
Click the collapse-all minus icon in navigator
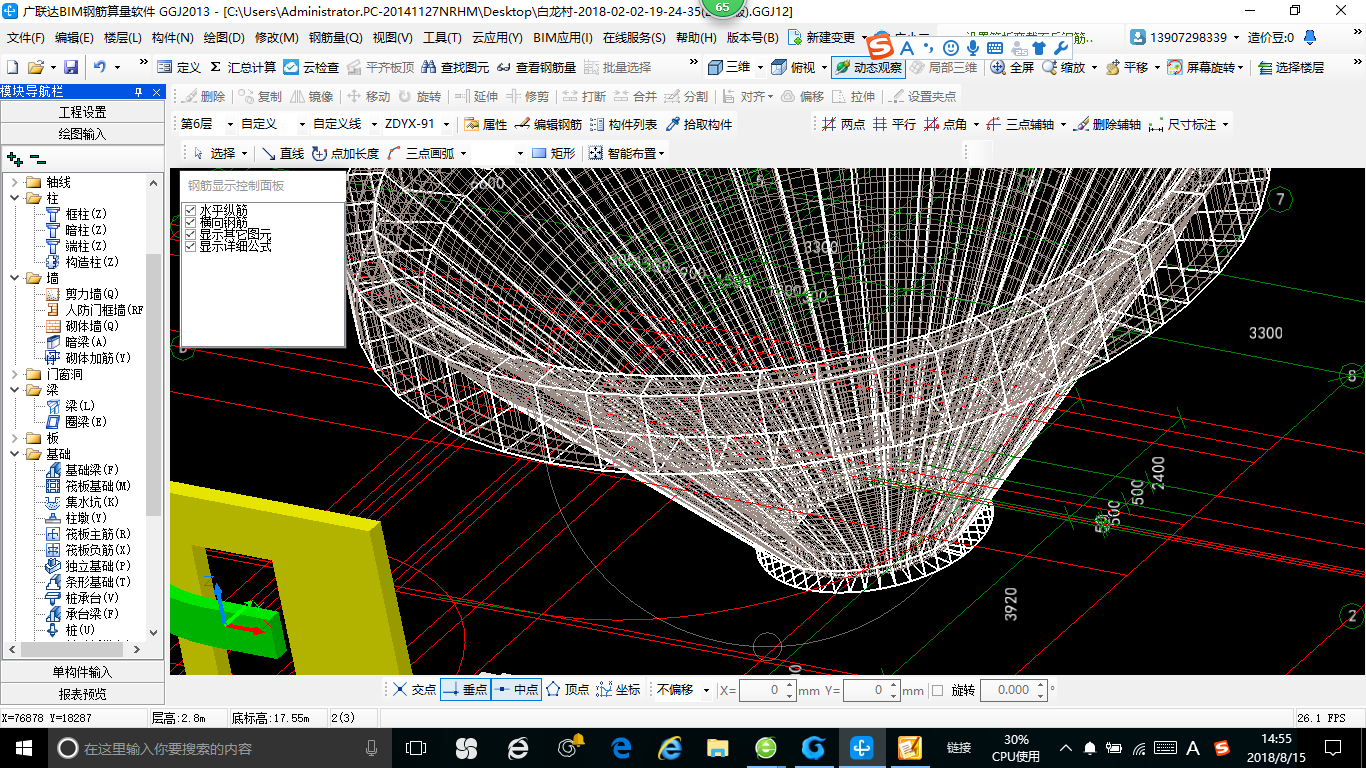[x=38, y=158]
